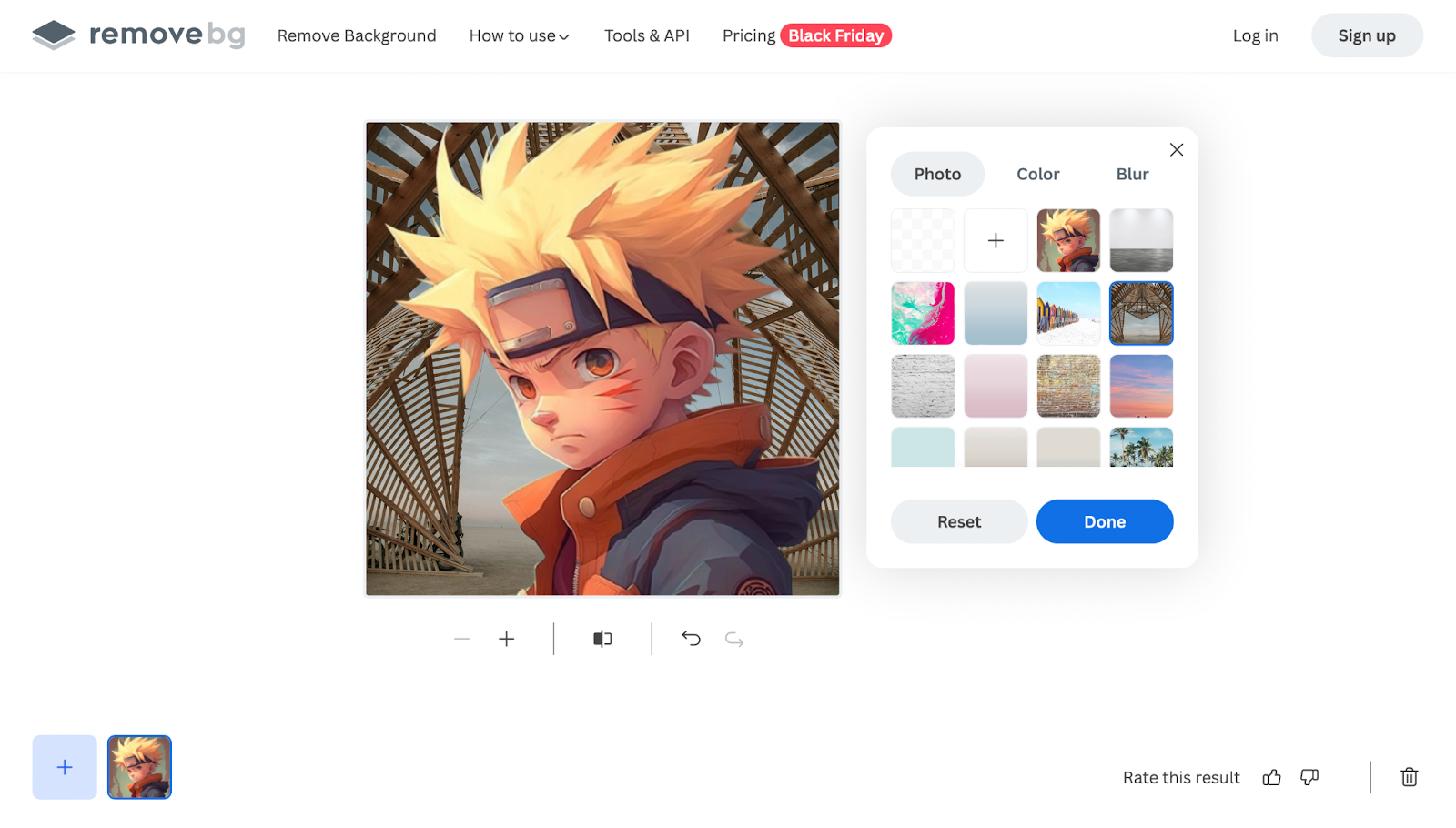
Task: Zoom out with the minus icon
Action: point(462,639)
